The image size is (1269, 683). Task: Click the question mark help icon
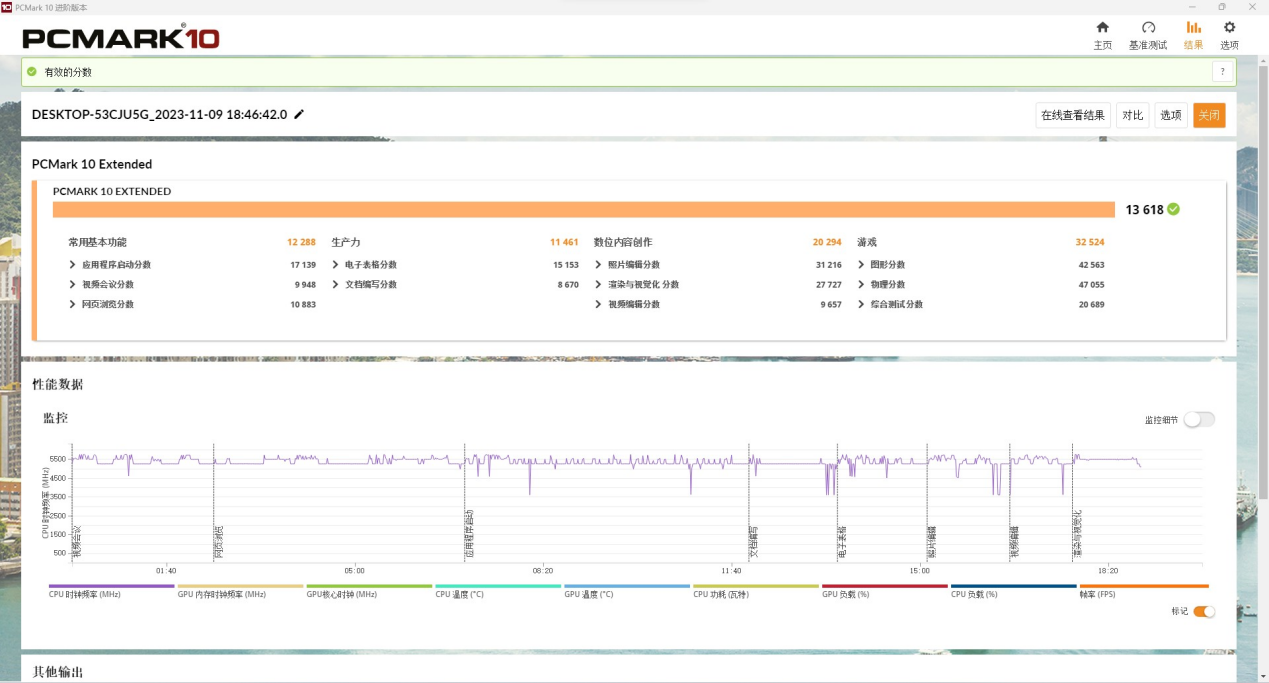coord(1222,72)
